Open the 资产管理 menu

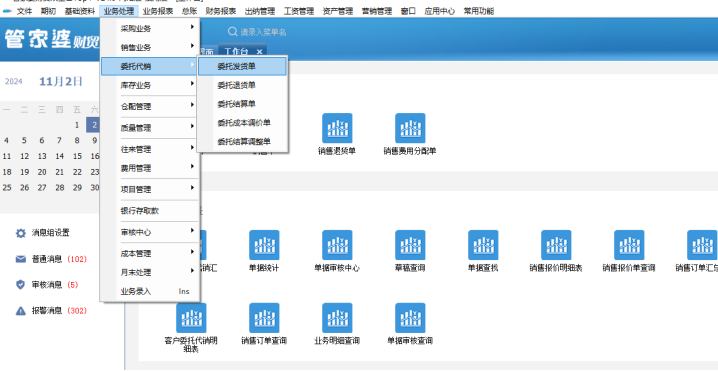pyautogui.click(x=338, y=11)
